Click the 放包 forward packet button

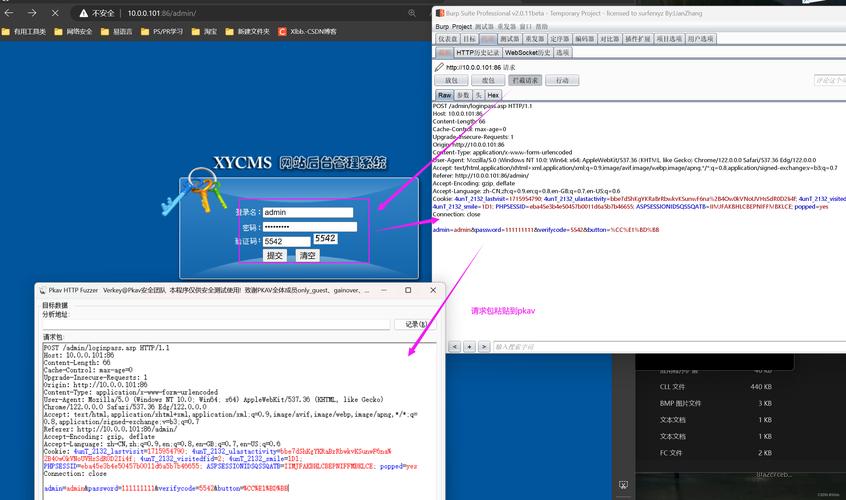click(x=451, y=80)
